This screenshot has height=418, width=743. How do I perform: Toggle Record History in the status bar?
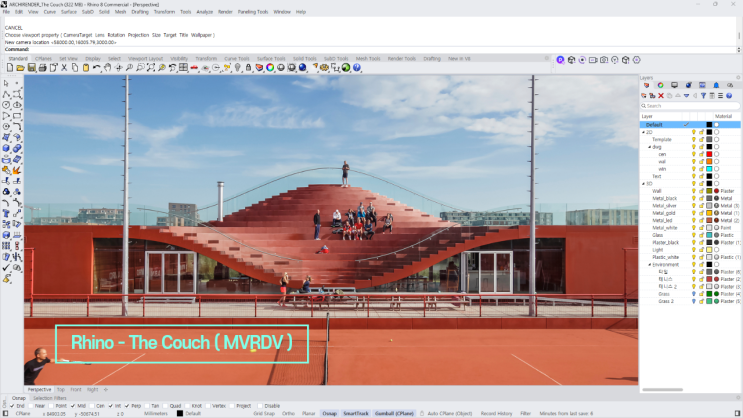point(496,413)
